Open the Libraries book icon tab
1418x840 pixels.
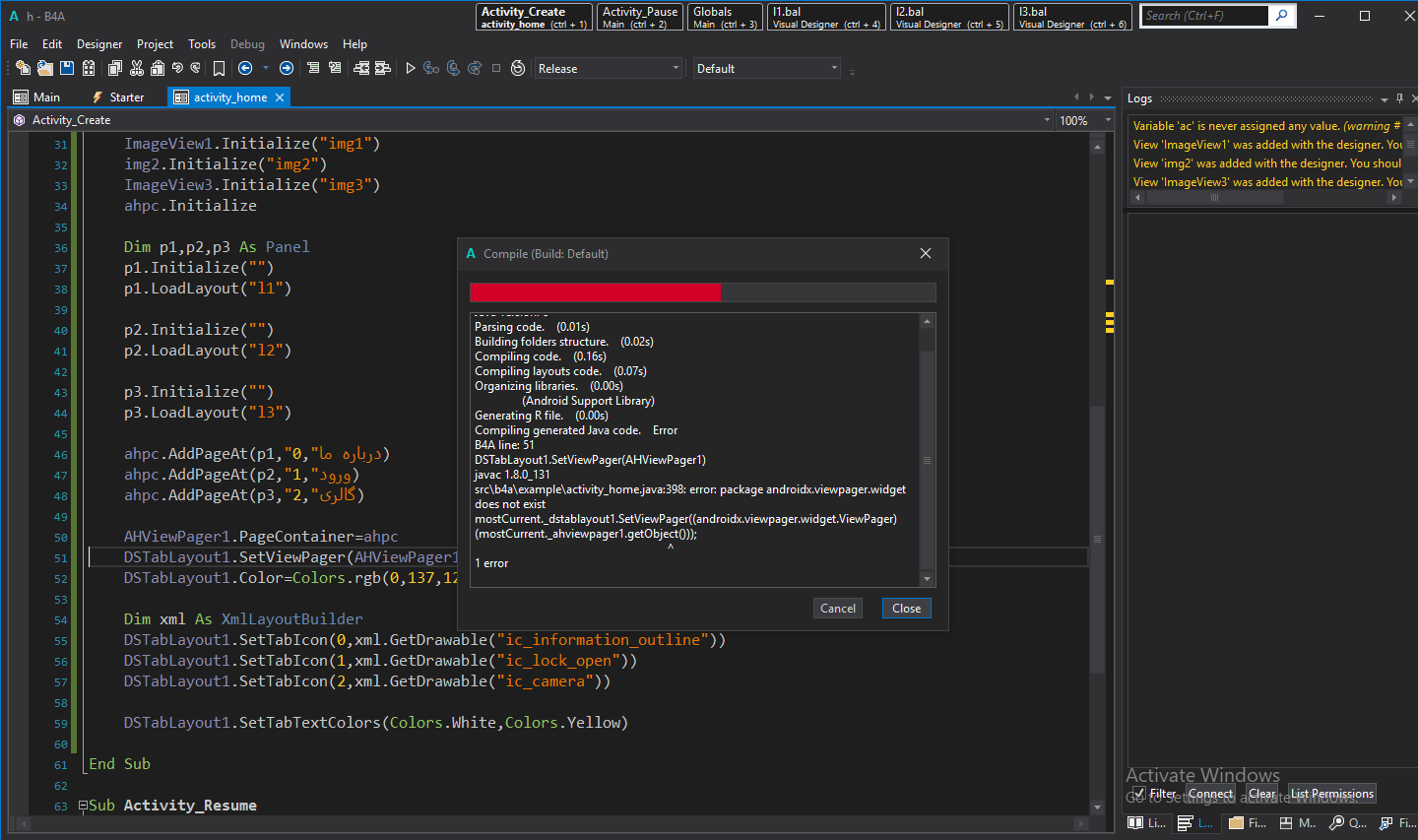point(1146,822)
